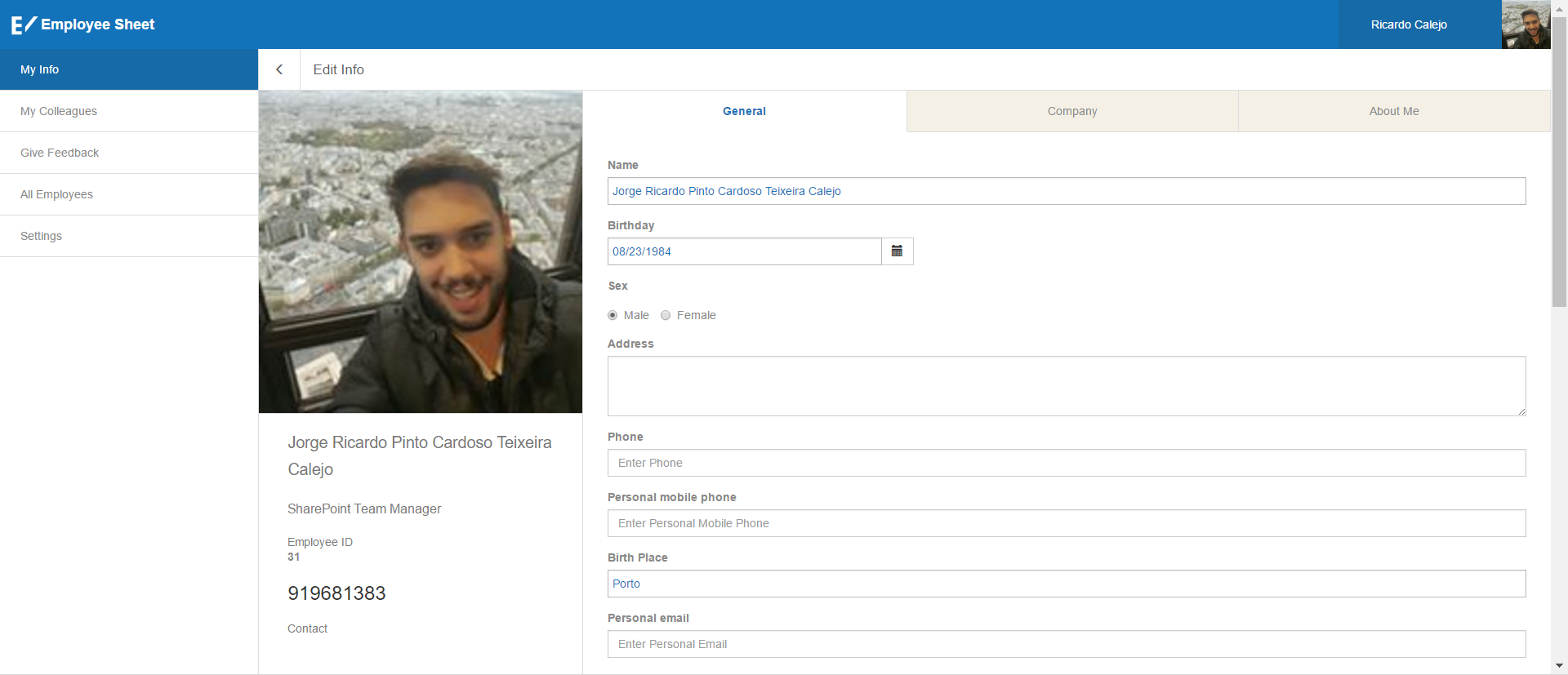The width and height of the screenshot is (1568, 675).
Task: Open My Info in sidebar
Action: tap(129, 69)
